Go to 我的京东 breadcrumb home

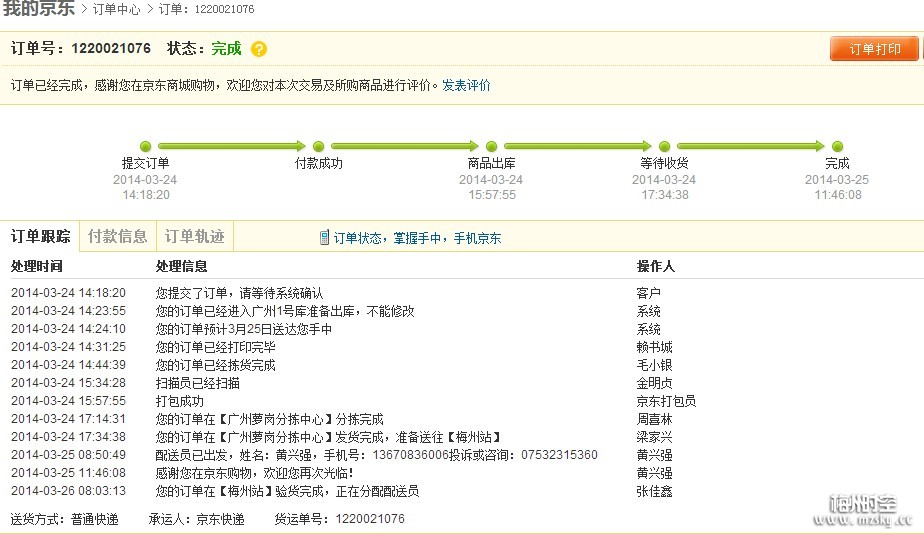click(x=38, y=9)
